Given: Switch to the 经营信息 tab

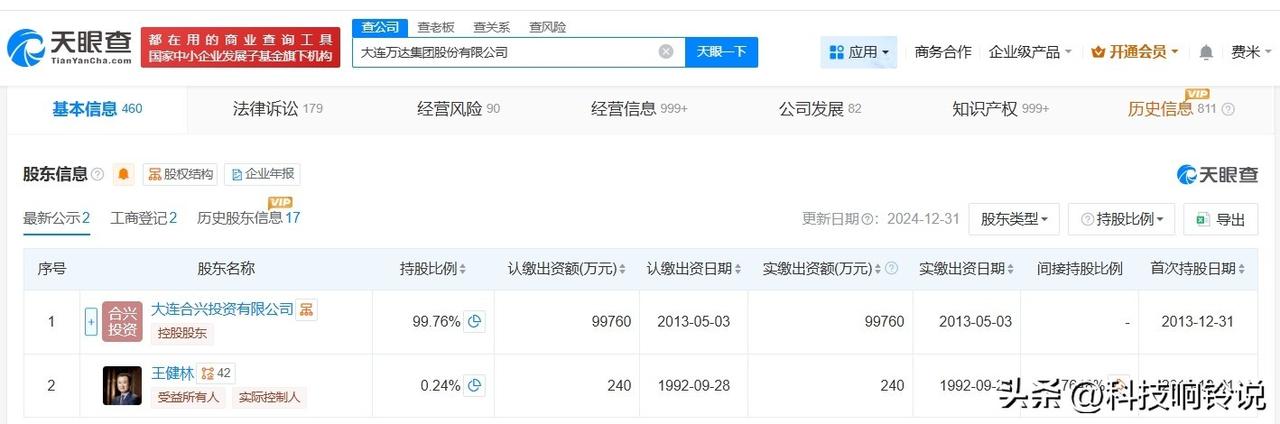Looking at the screenshot, I should 639,109.
